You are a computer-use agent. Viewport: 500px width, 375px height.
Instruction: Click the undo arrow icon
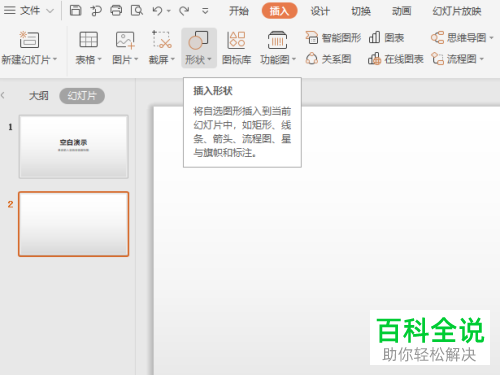coord(157,11)
